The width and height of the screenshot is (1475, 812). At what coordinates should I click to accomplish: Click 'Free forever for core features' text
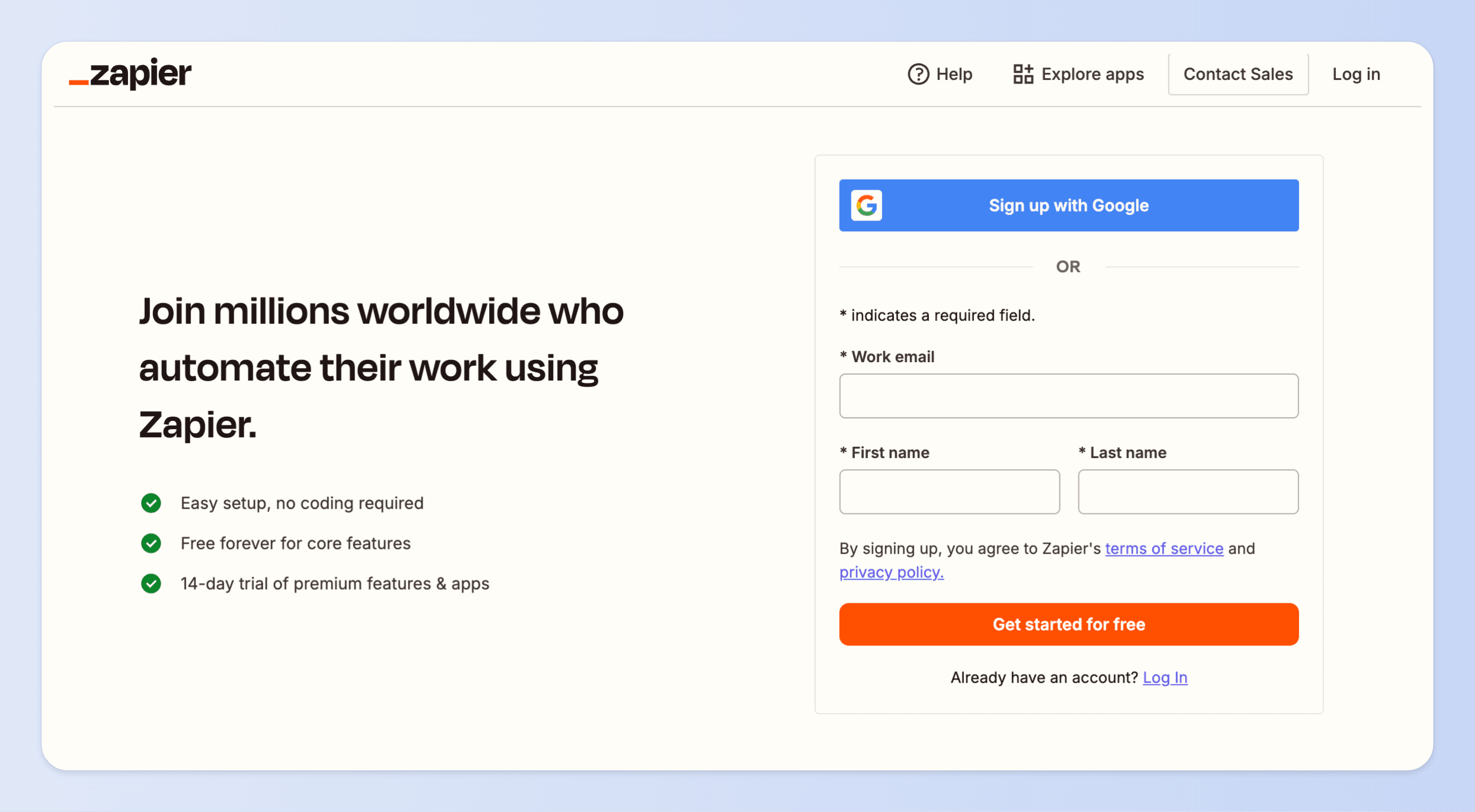[295, 544]
